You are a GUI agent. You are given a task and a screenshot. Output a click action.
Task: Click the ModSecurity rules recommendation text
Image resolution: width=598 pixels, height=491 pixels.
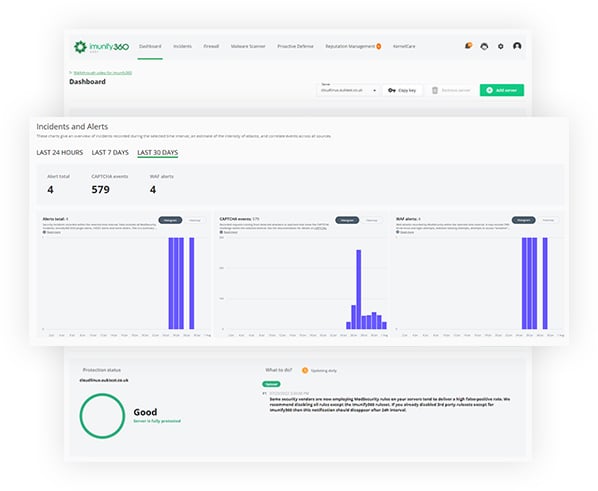coord(389,404)
